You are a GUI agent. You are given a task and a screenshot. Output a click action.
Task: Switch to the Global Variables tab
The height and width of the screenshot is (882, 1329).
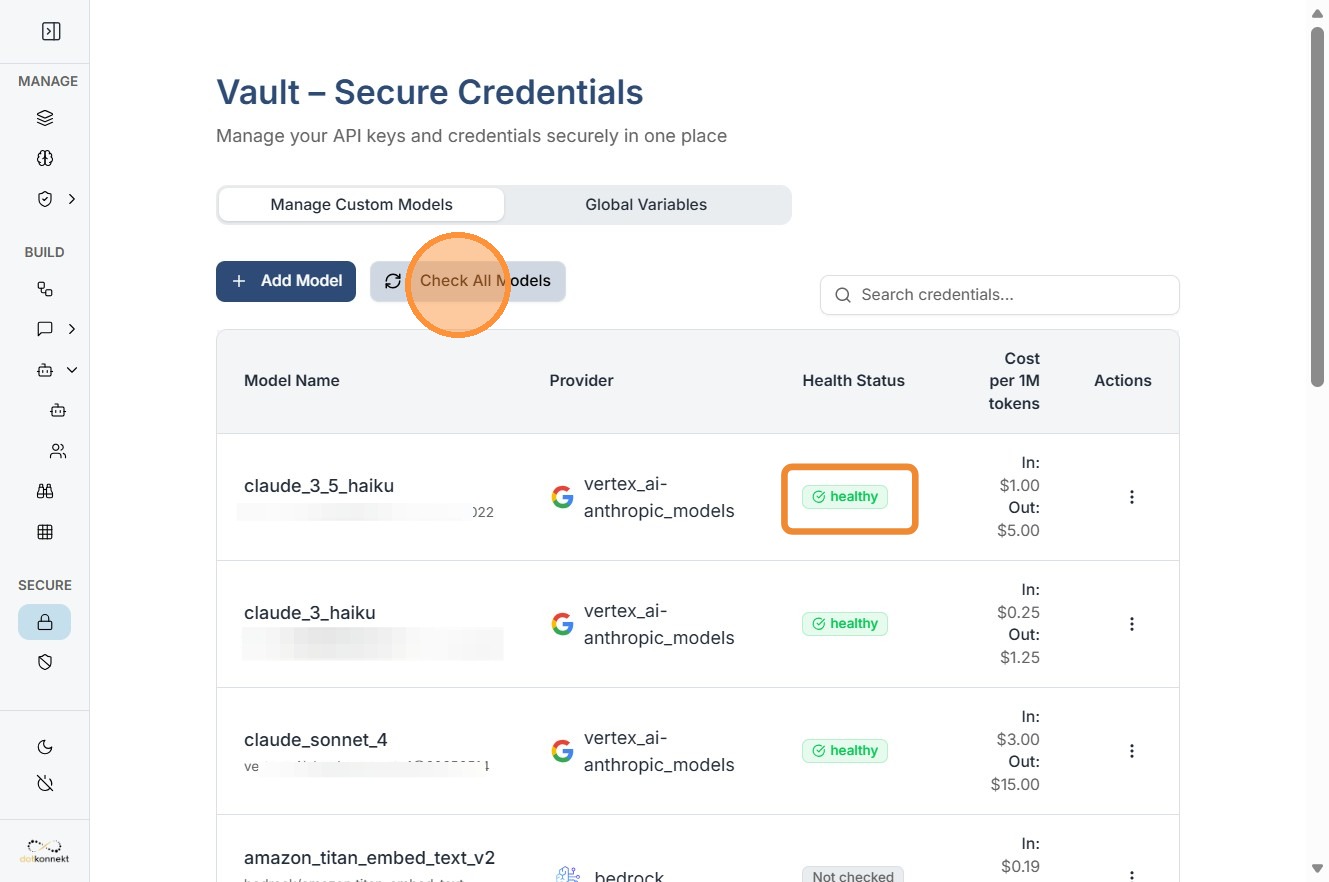click(x=646, y=205)
